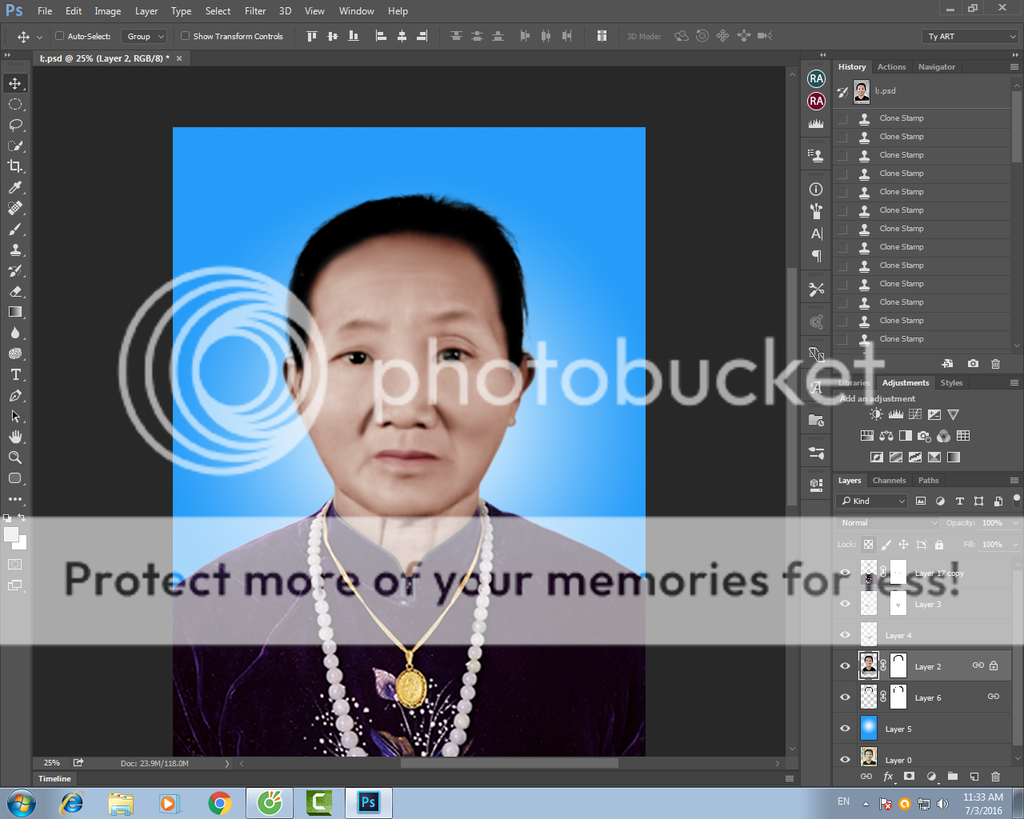Open Internet Explorer from taskbar
This screenshot has height=819, width=1024.
[71, 803]
